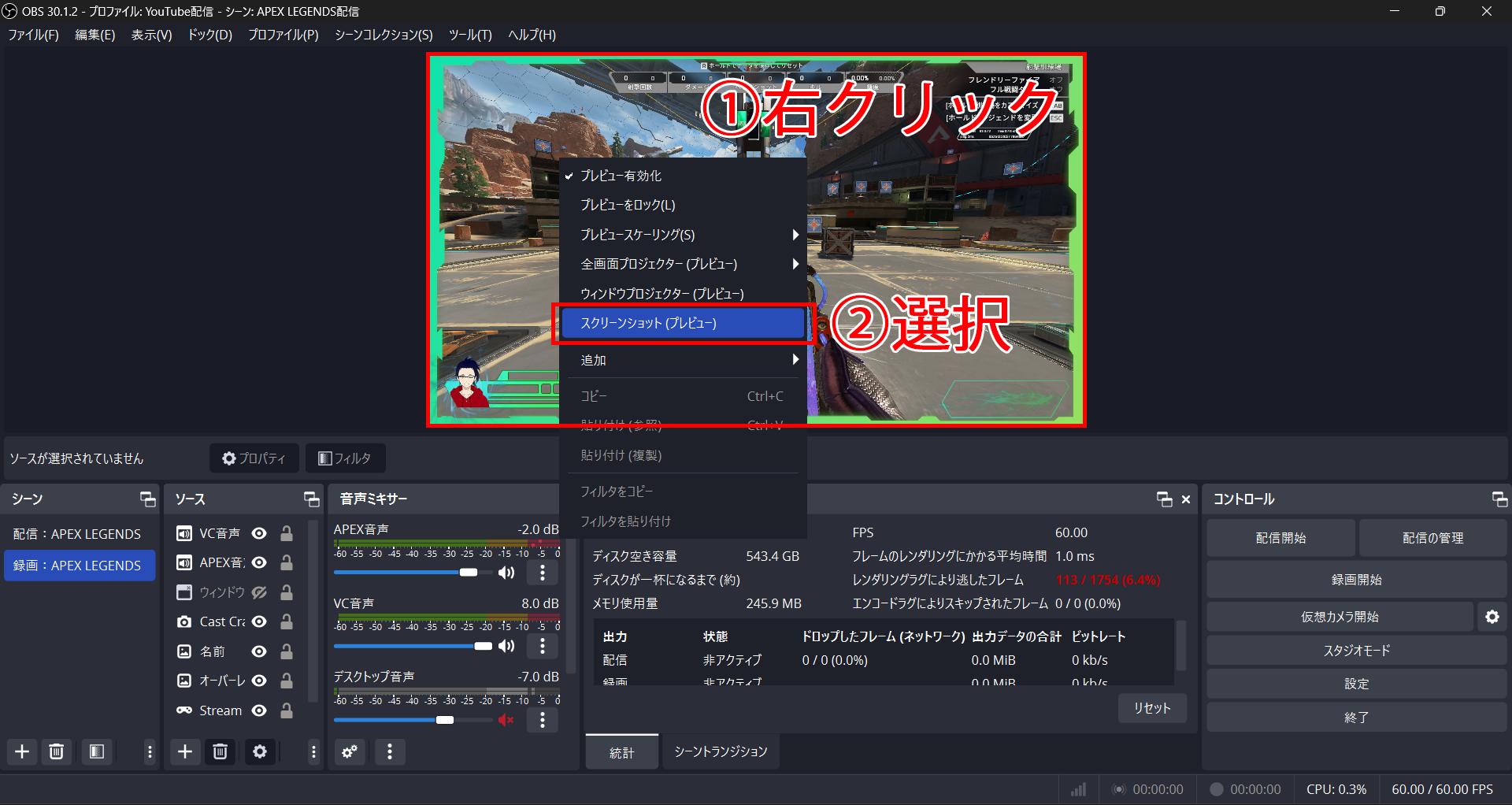Open advanced audio properties gears icon
The width and height of the screenshot is (1512, 805).
350,751
